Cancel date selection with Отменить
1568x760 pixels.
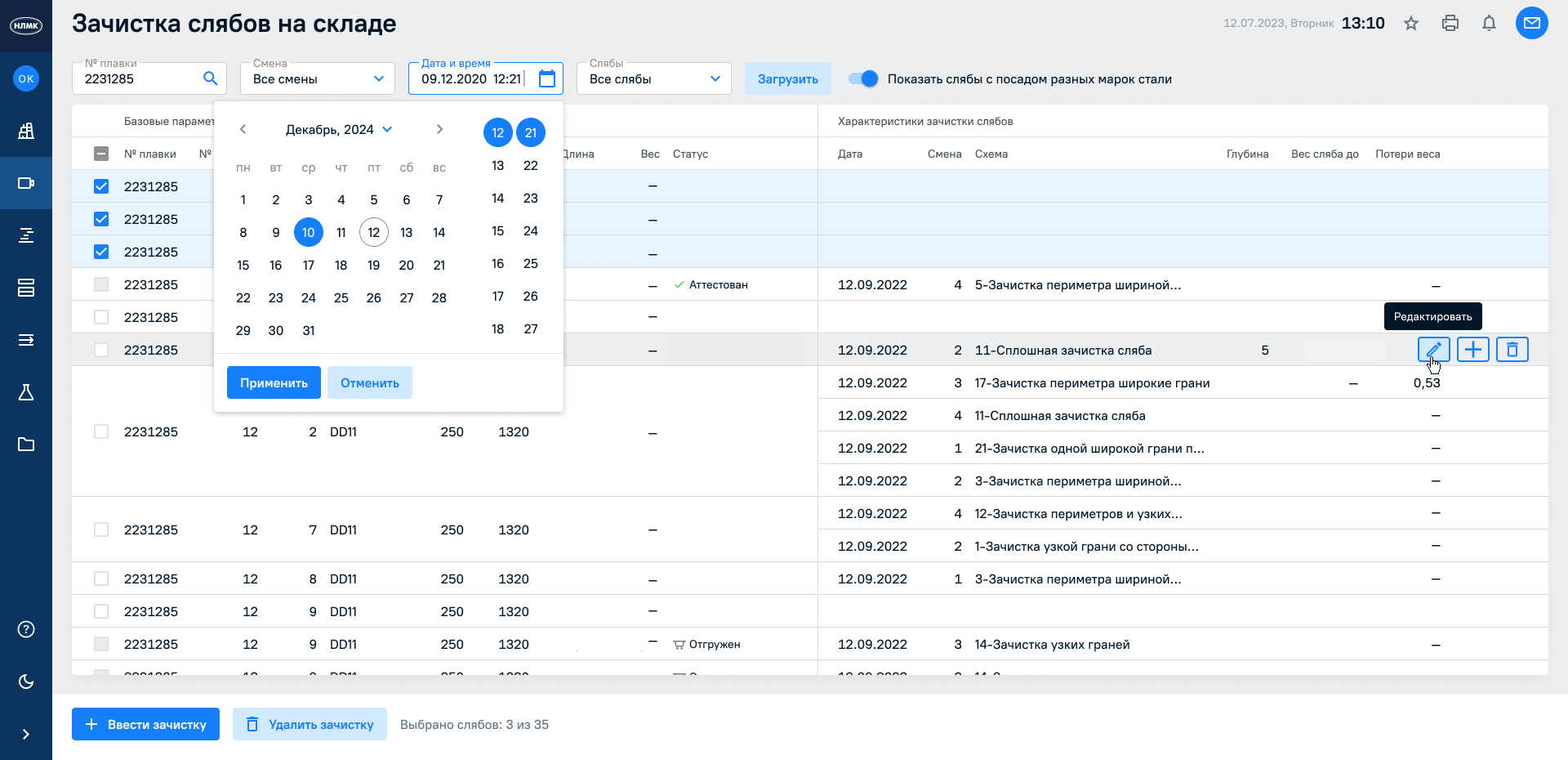click(x=370, y=382)
